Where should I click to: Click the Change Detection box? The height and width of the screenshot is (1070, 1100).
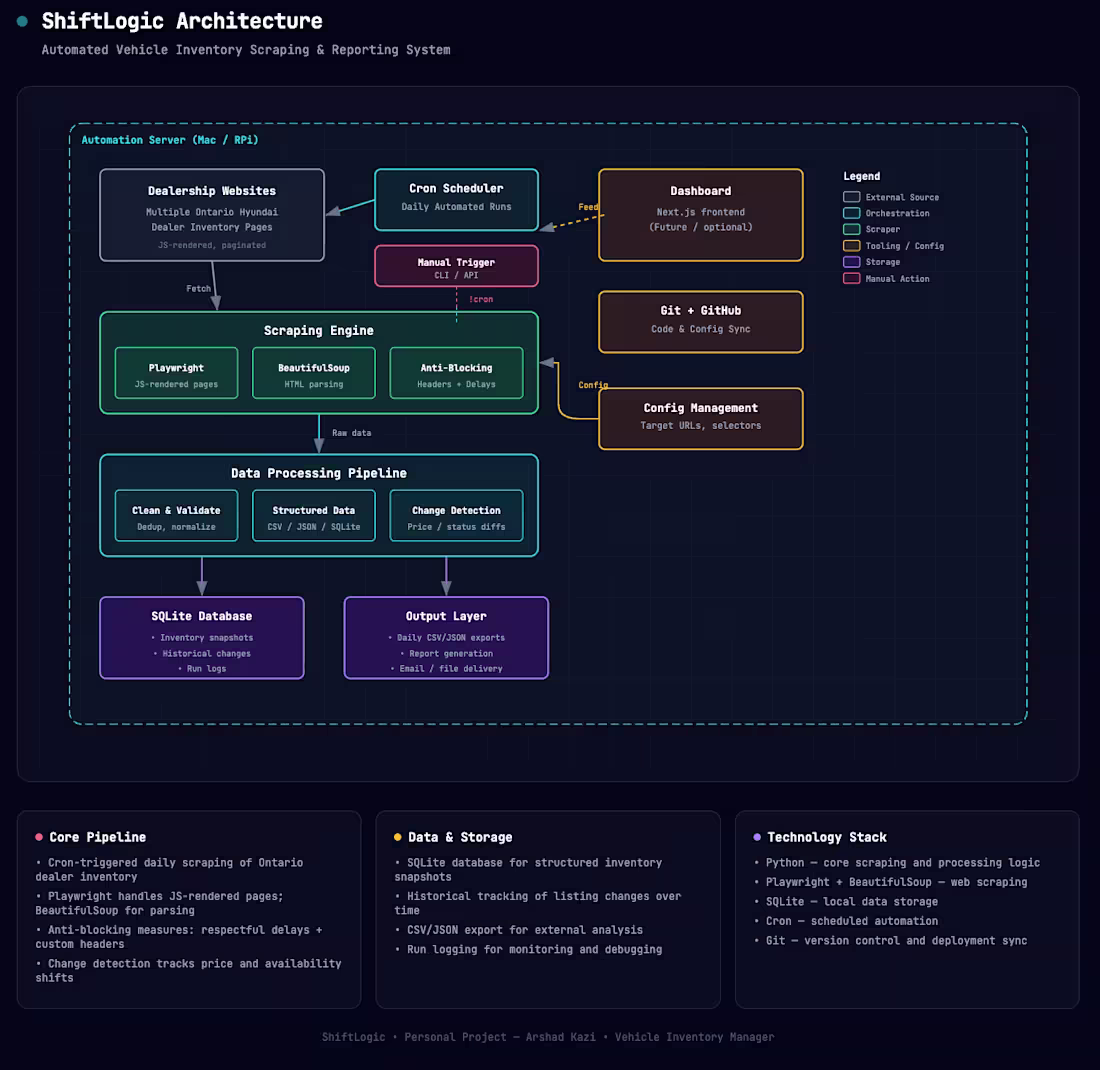tap(456, 516)
